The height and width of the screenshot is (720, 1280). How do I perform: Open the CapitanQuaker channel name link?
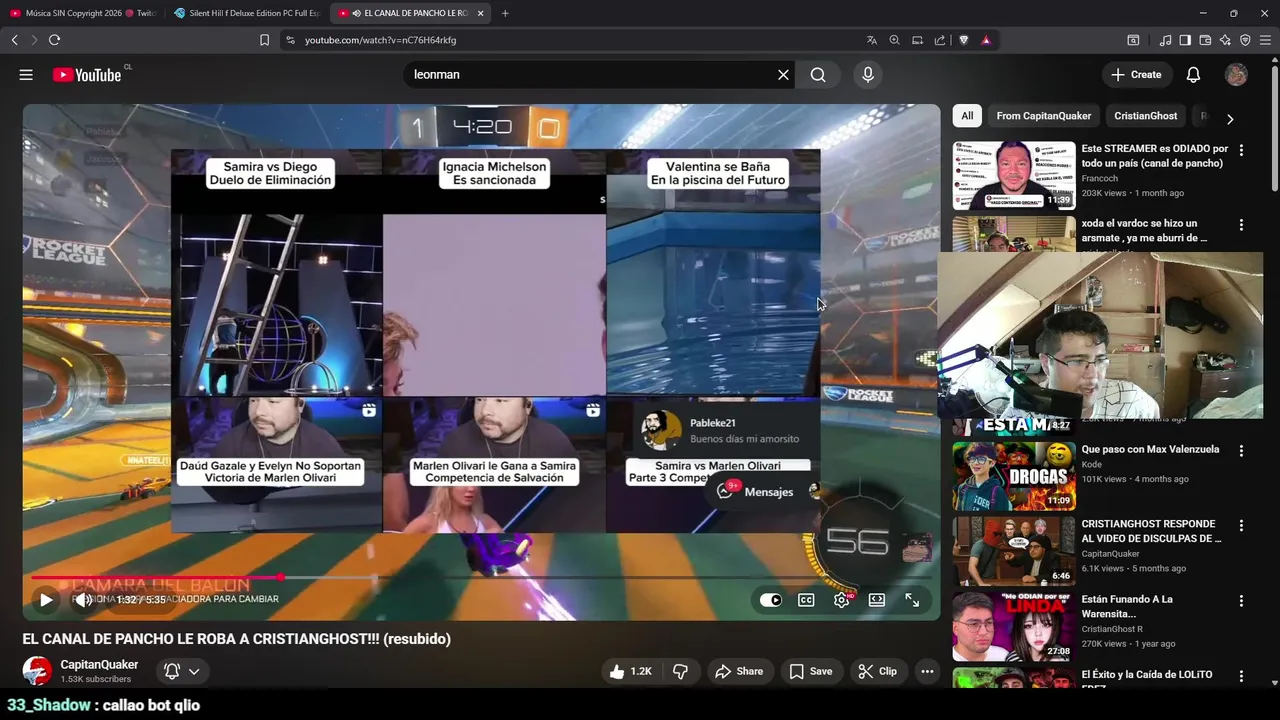point(99,665)
